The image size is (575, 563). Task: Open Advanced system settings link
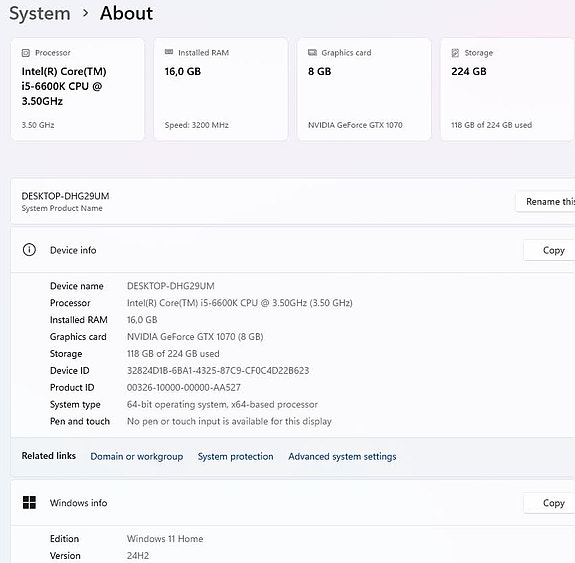click(342, 456)
